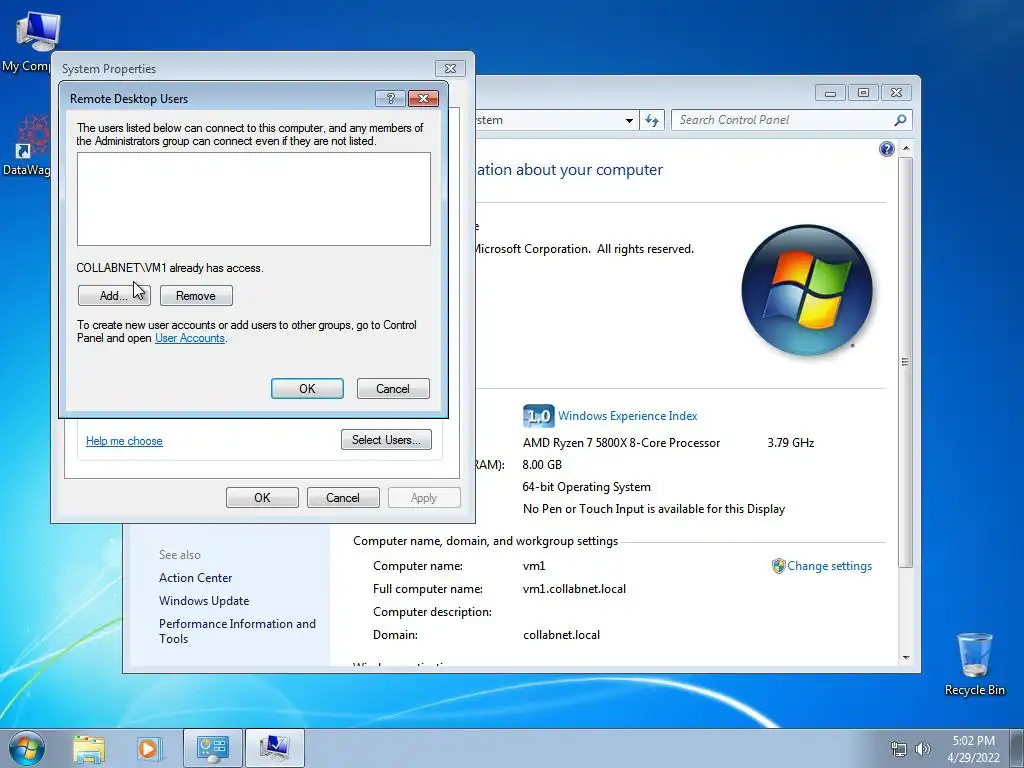Minimize the Control Panel System window
The height and width of the screenshot is (768, 1024).
tap(830, 93)
